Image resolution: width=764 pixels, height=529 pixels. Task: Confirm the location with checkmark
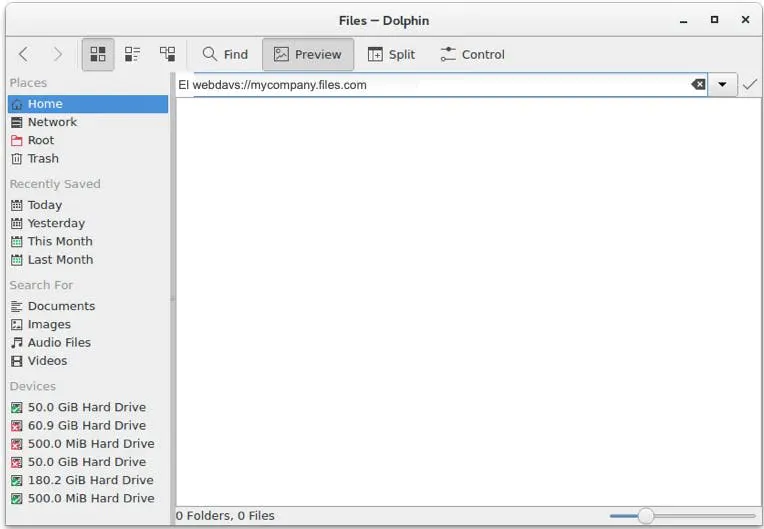point(750,85)
